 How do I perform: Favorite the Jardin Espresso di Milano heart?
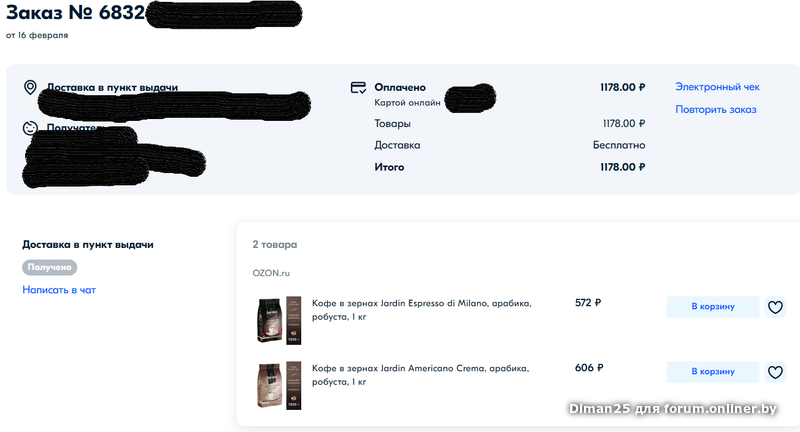click(775, 307)
